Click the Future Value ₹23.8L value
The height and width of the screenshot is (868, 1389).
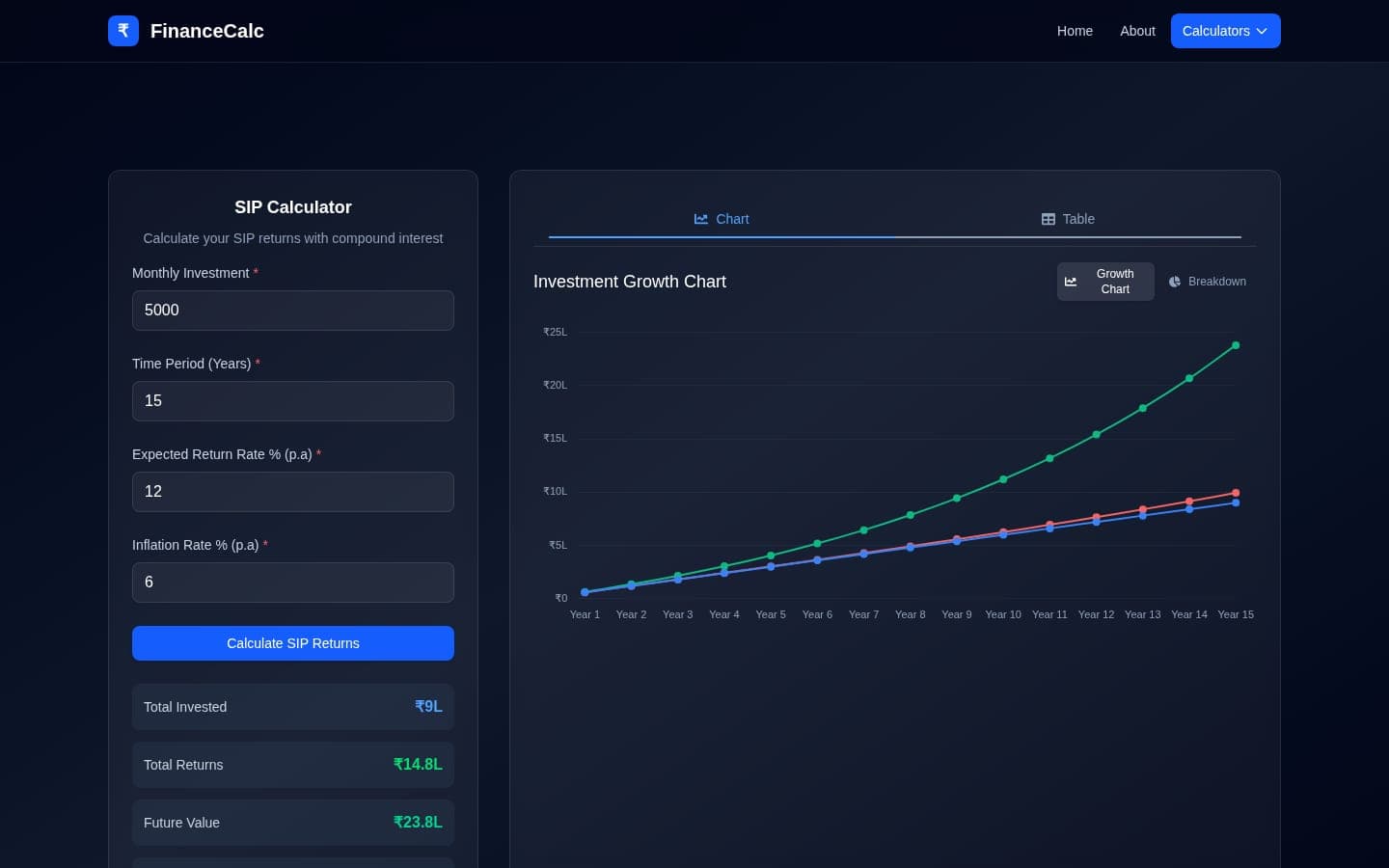point(418,823)
